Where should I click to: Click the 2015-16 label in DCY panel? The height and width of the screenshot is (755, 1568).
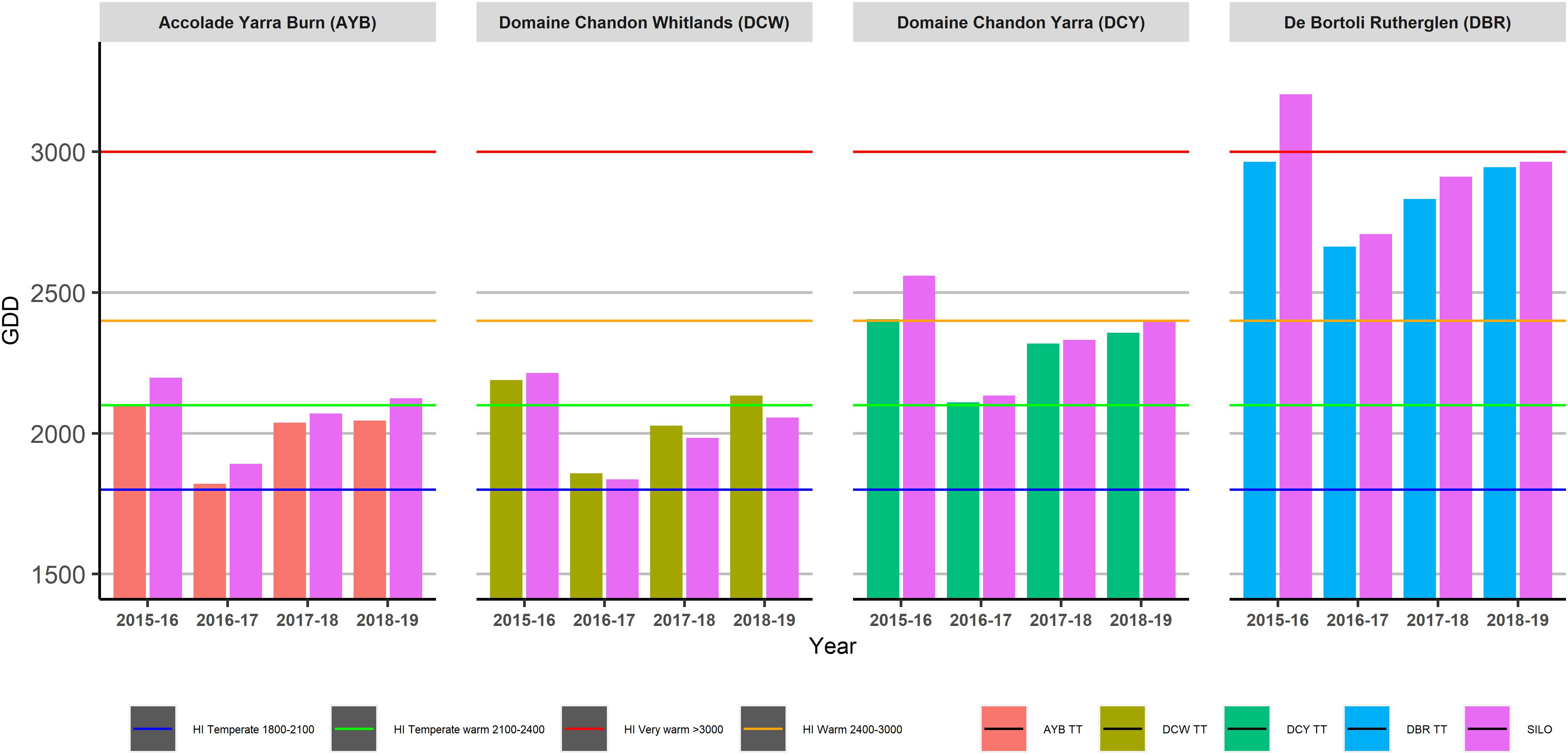point(900,620)
